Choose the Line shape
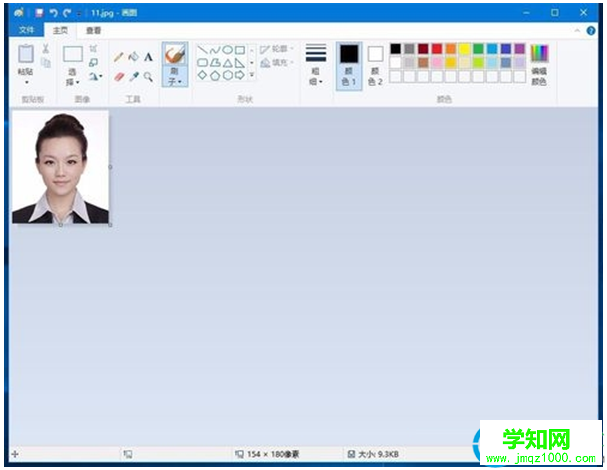The height and width of the screenshot is (470, 607). click(202, 50)
